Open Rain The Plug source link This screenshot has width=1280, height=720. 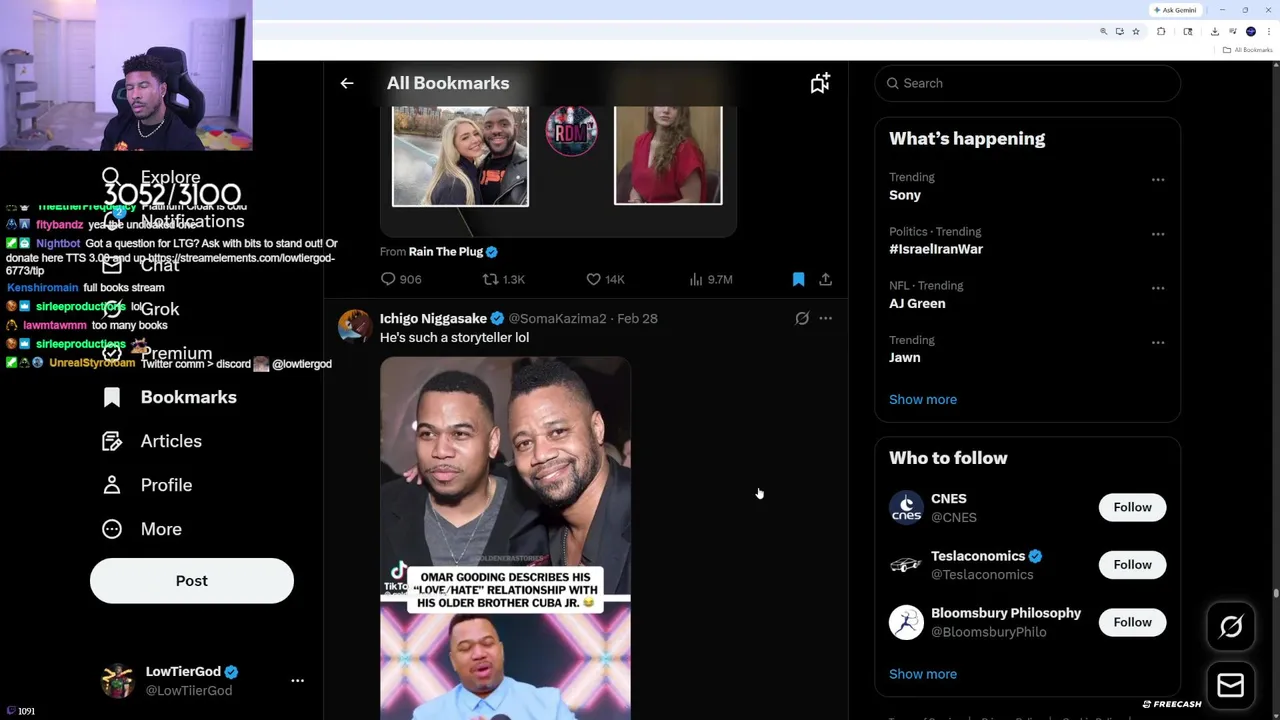445,252
